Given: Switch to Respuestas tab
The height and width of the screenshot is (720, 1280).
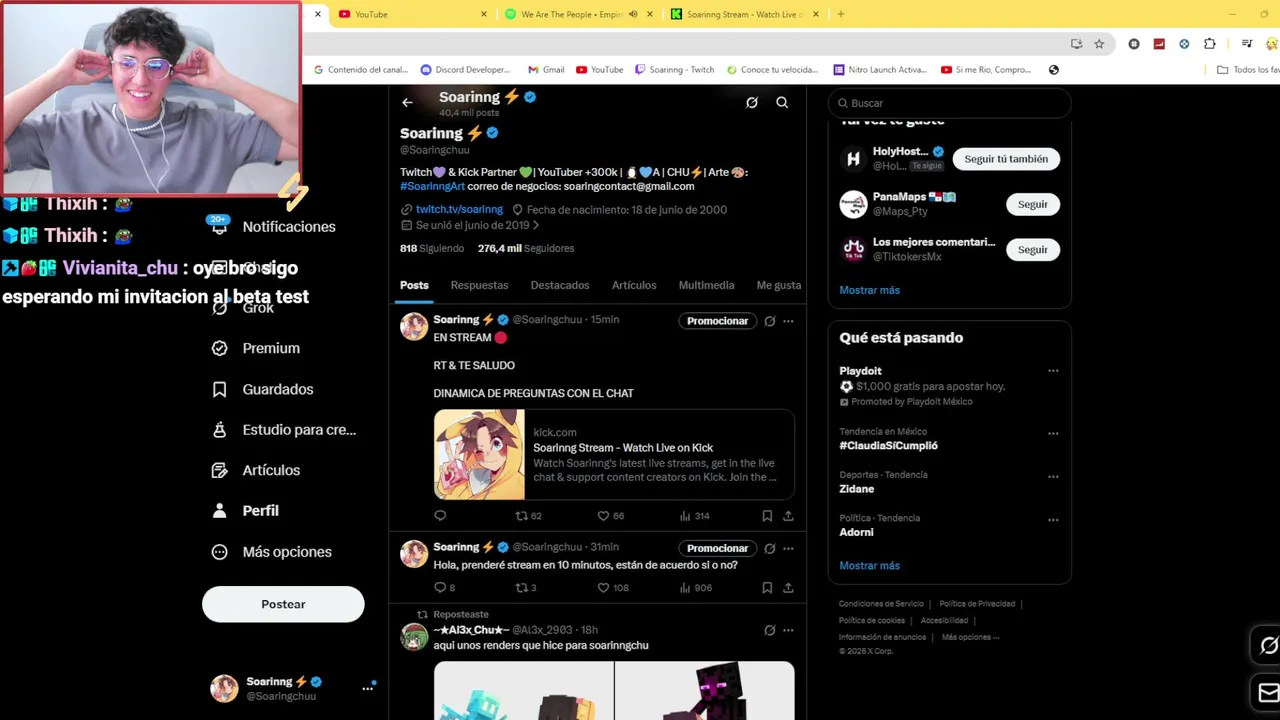Looking at the screenshot, I should coord(479,285).
